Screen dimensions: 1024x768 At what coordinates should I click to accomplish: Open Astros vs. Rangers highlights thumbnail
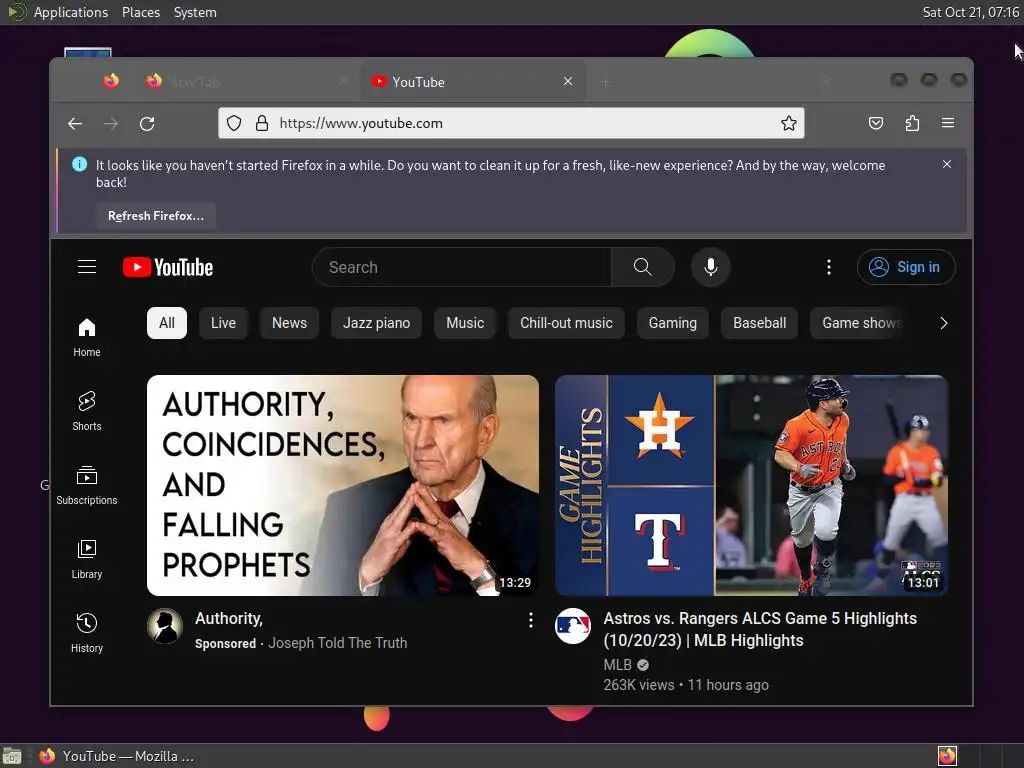pos(752,485)
